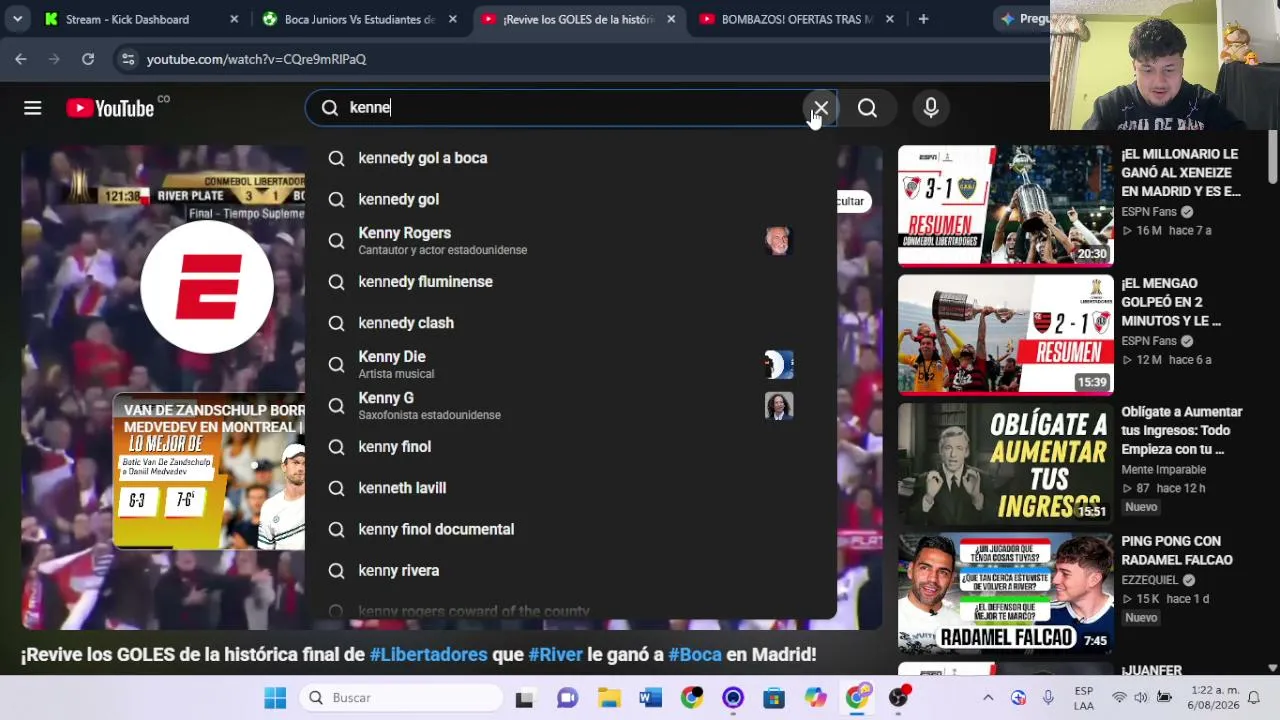The image size is (1280, 720).
Task: Choose suggestion 'kennedy gol'
Action: pyautogui.click(x=570, y=199)
